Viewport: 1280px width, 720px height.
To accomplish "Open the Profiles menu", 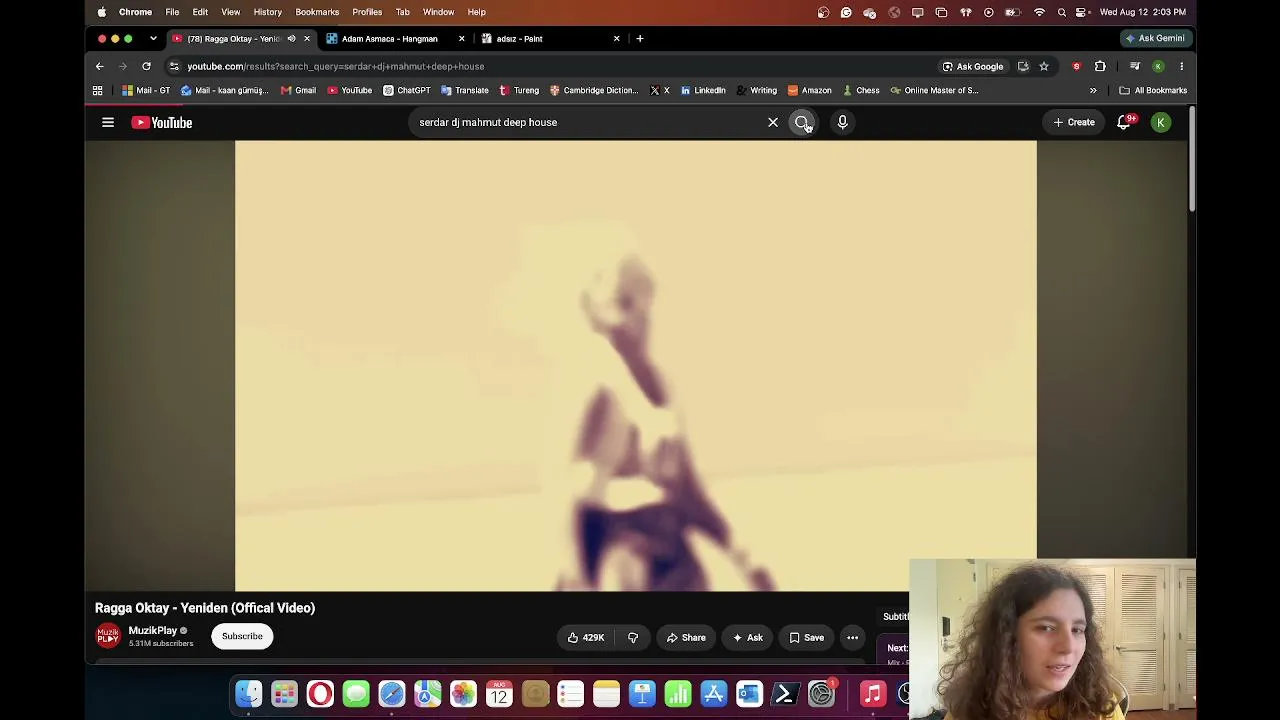I will click(x=367, y=12).
